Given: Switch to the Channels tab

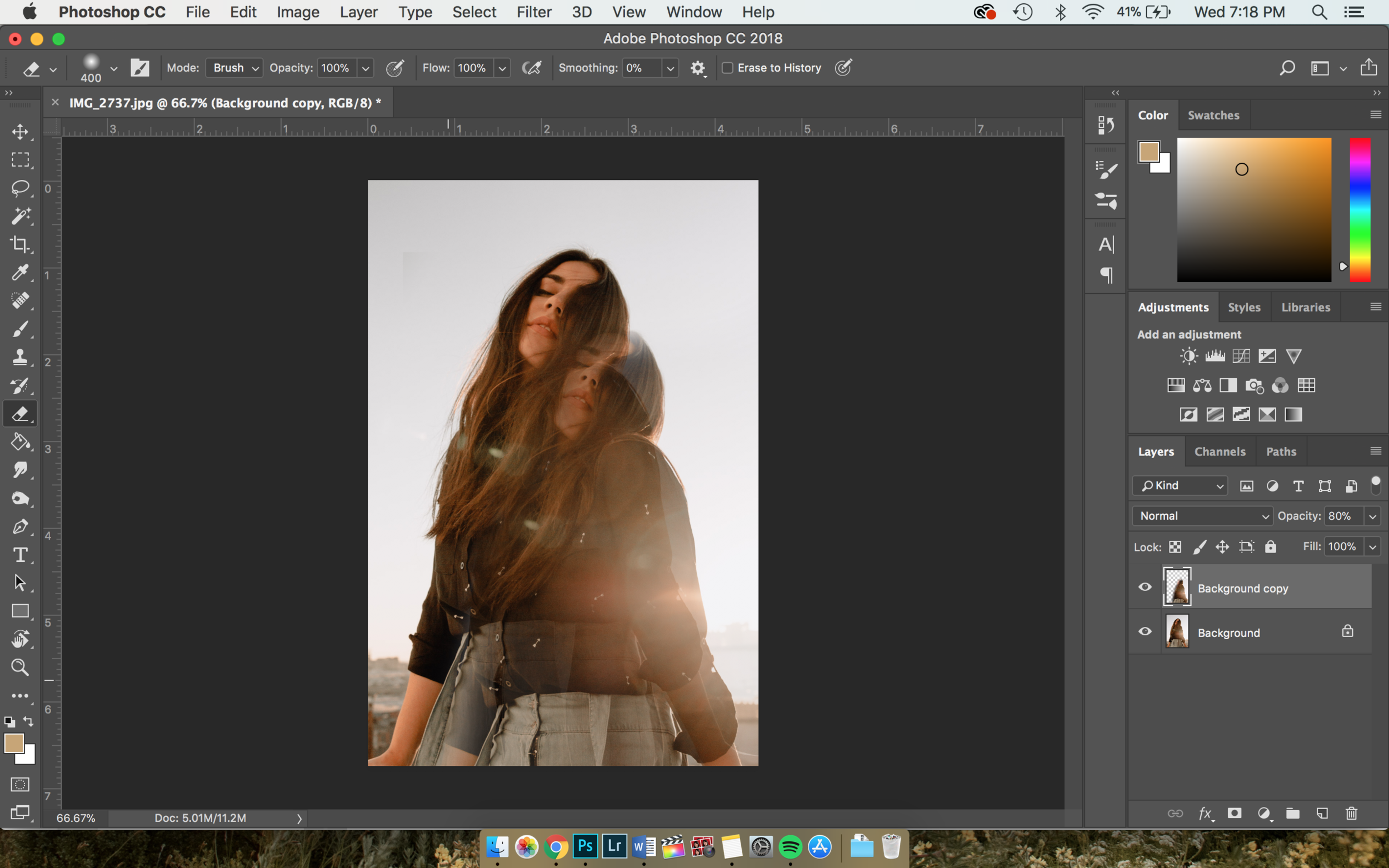Looking at the screenshot, I should (x=1220, y=451).
